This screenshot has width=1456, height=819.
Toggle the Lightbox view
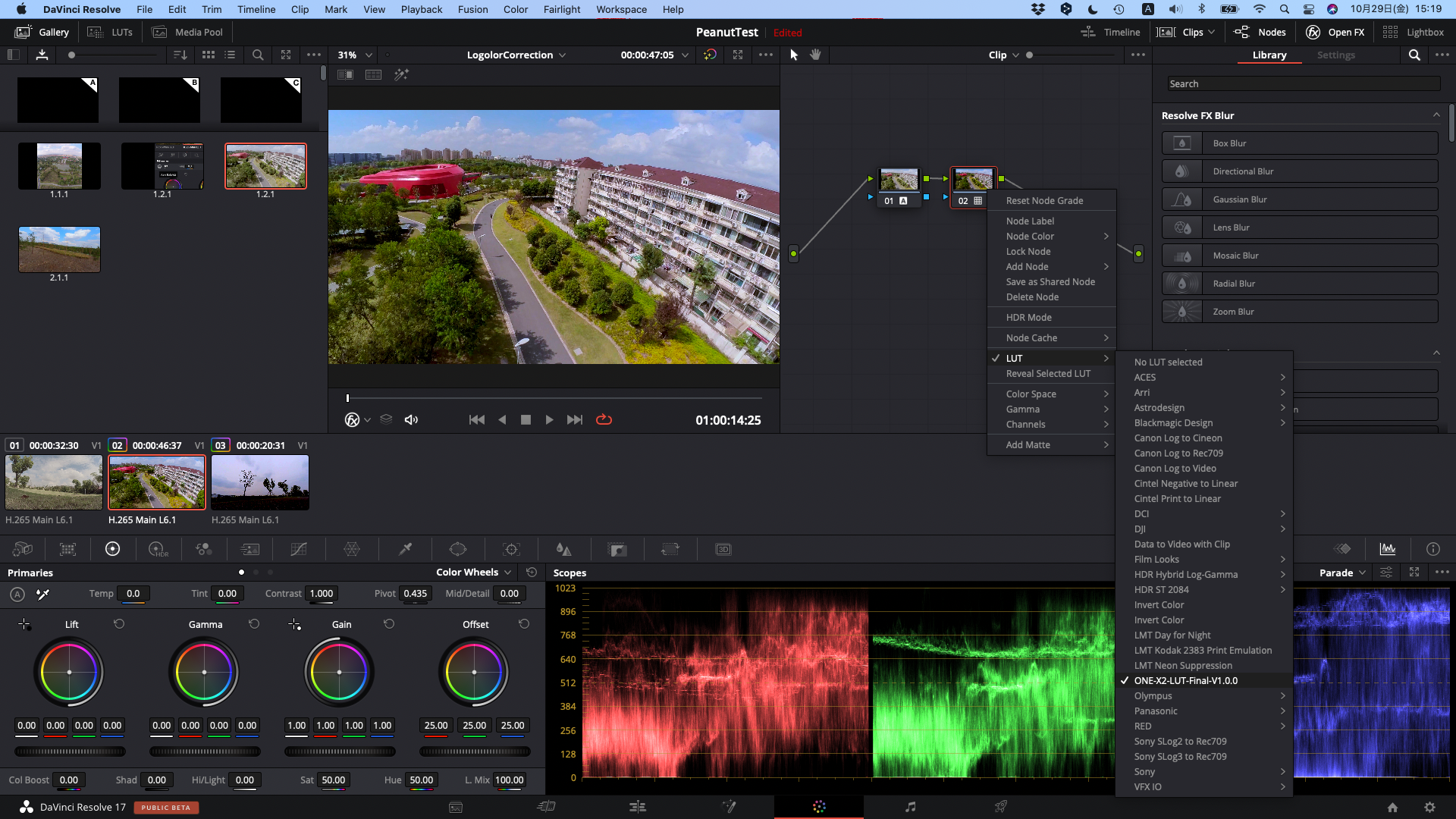[x=1413, y=32]
